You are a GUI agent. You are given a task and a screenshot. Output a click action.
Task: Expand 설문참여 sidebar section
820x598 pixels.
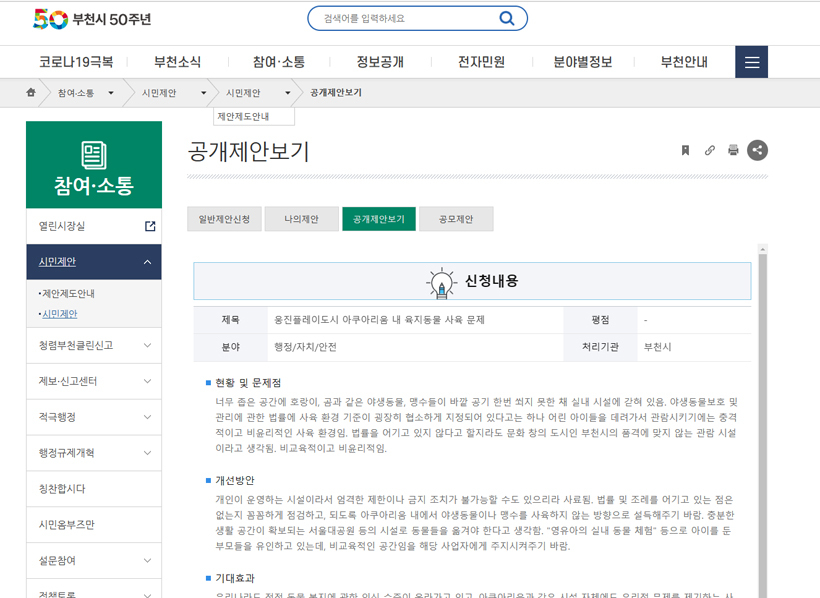click(94, 560)
